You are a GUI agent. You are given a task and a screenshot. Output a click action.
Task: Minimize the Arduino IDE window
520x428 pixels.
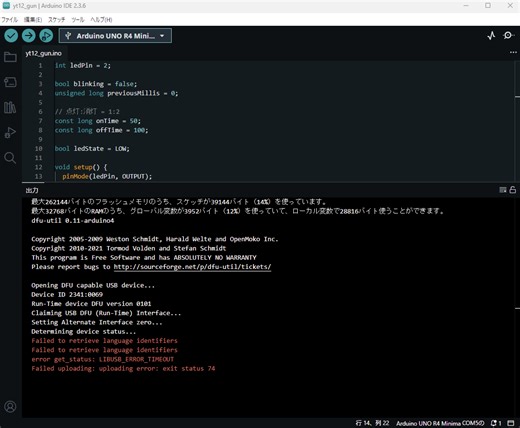[x=466, y=6]
